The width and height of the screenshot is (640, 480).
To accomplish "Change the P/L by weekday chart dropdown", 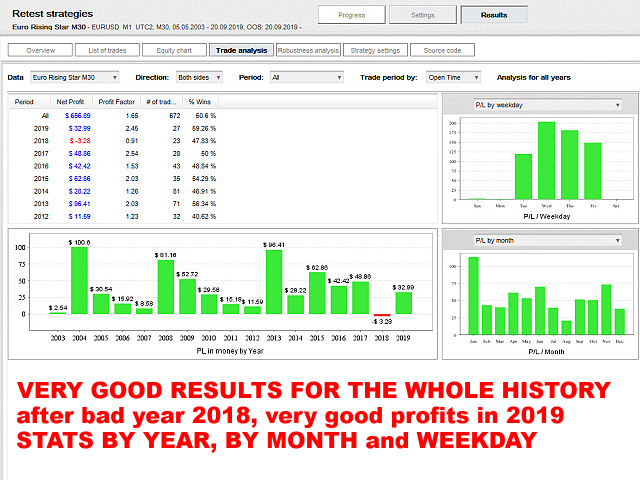I will [545, 104].
